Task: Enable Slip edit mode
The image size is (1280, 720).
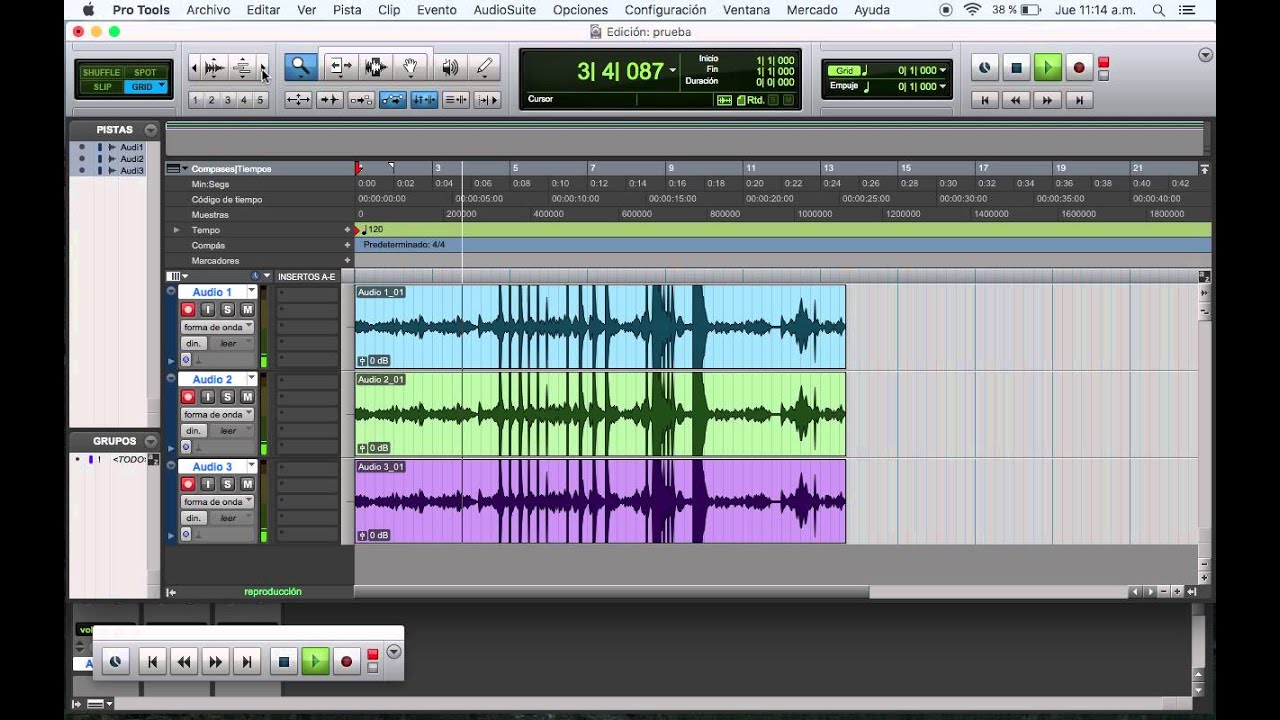Action: 102,87
